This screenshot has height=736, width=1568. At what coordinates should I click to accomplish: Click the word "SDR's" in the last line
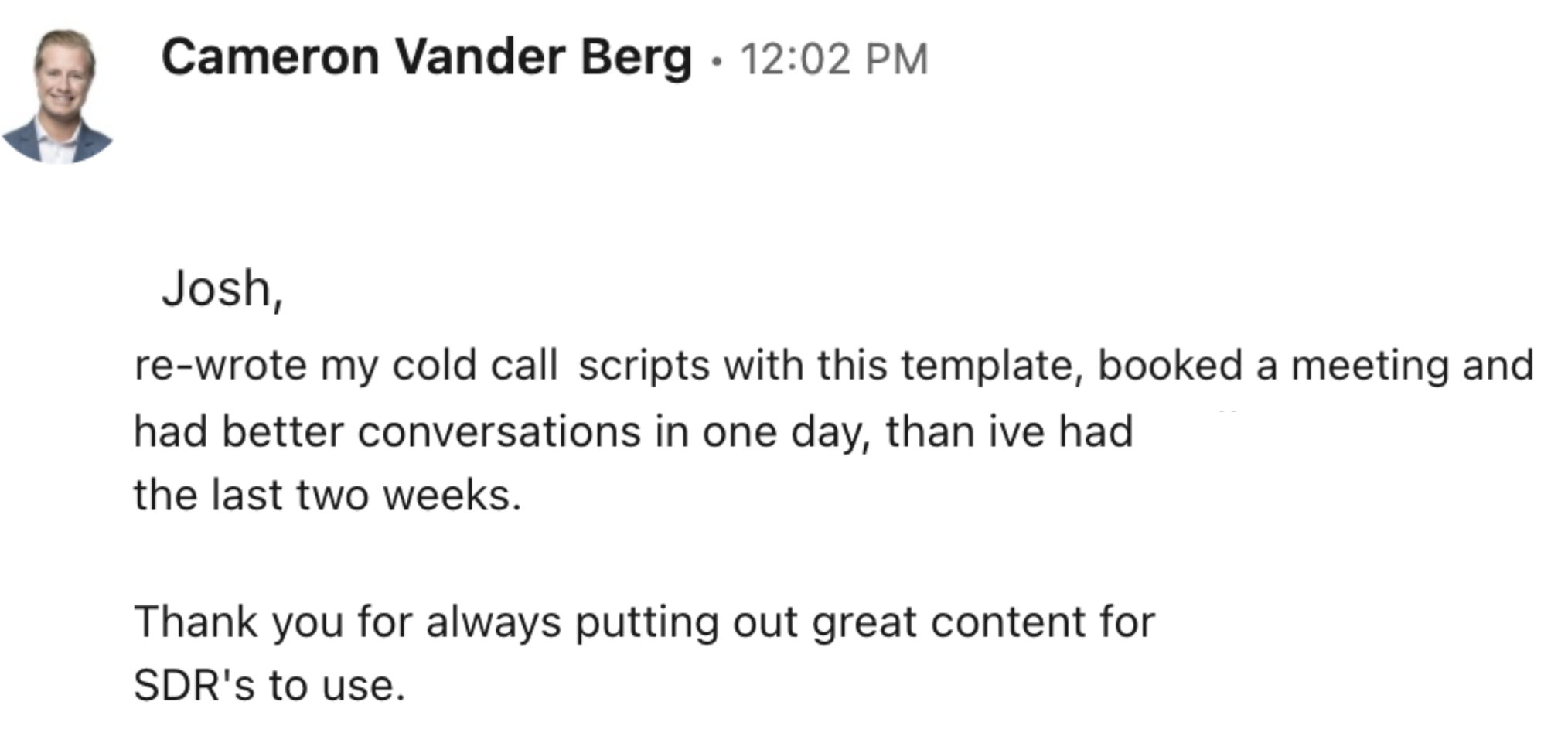[x=194, y=686]
